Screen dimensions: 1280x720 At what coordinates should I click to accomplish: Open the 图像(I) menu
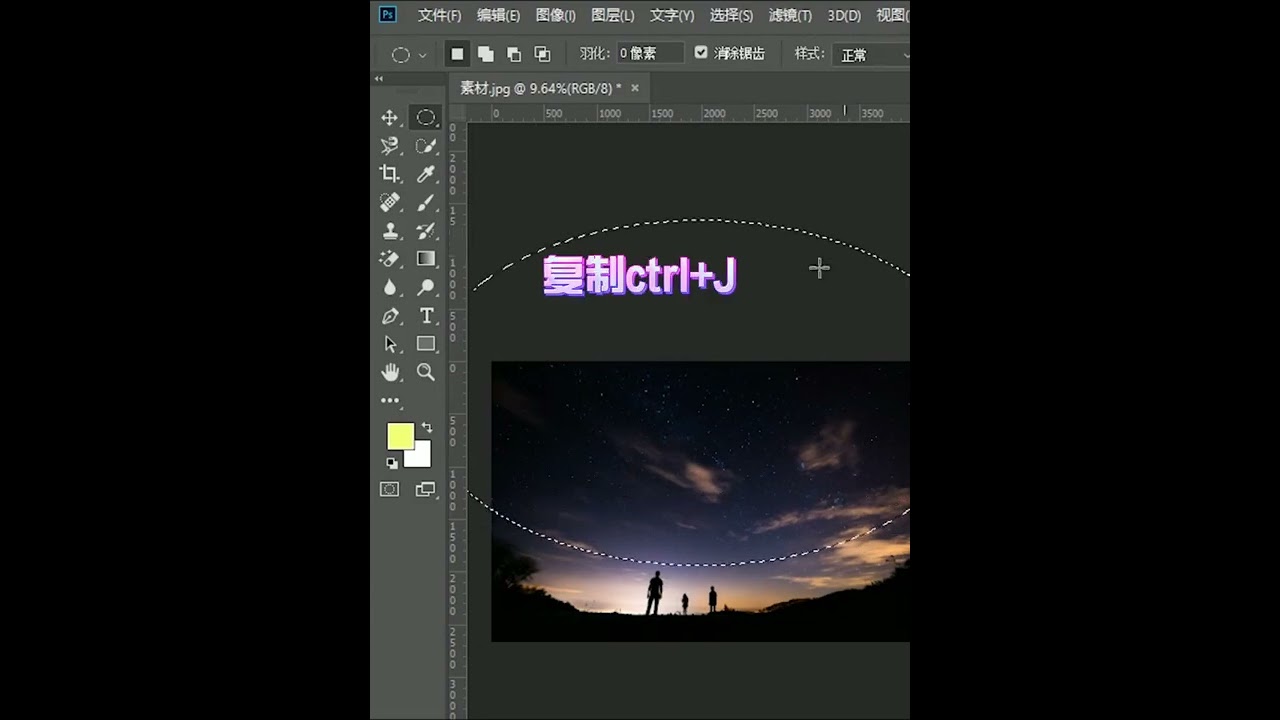[x=555, y=15]
